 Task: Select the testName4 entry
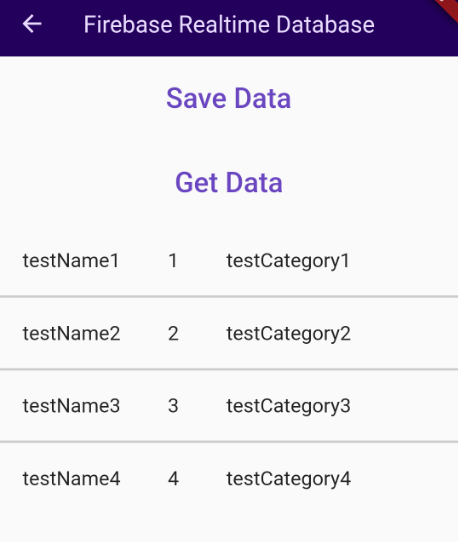[x=71, y=479]
